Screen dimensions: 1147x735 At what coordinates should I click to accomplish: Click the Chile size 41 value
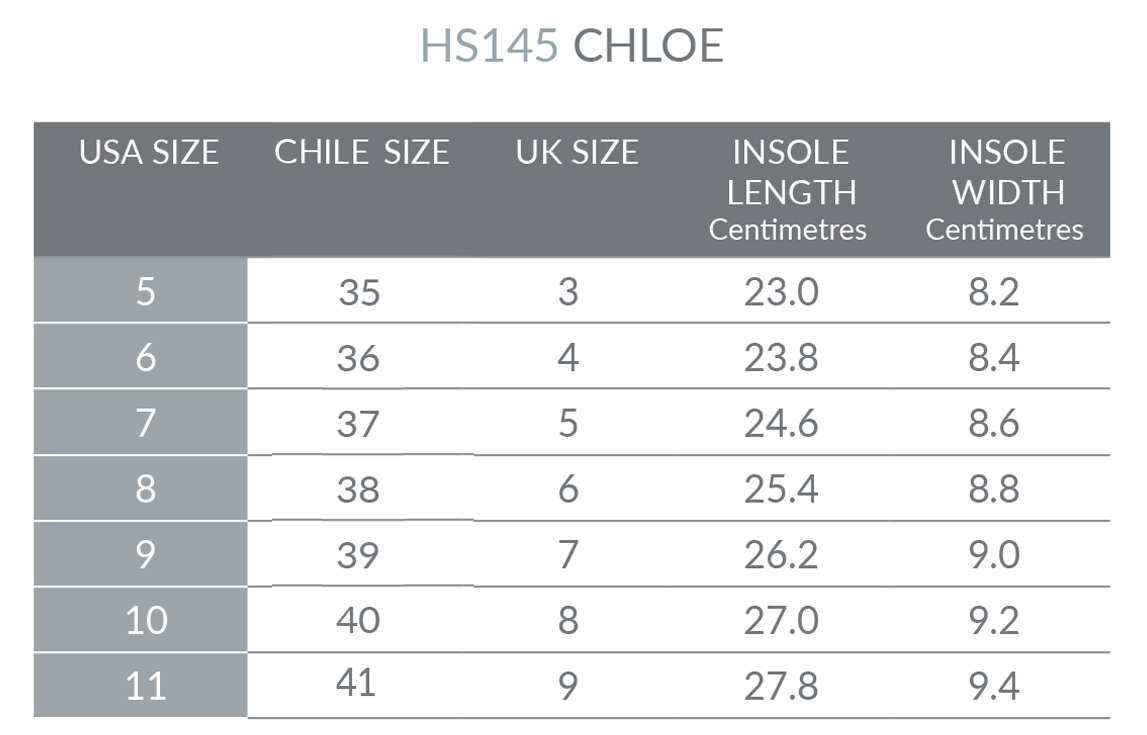[358, 683]
